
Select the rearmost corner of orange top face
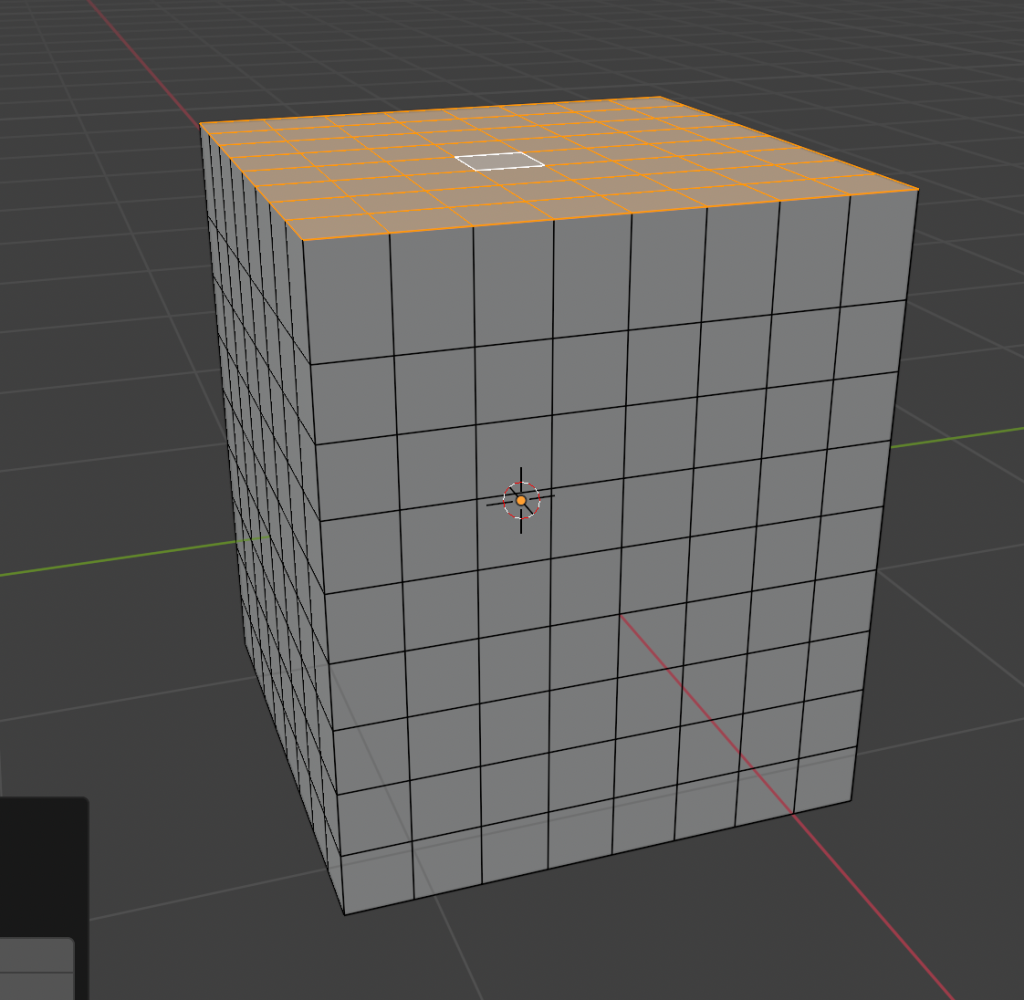(658, 97)
